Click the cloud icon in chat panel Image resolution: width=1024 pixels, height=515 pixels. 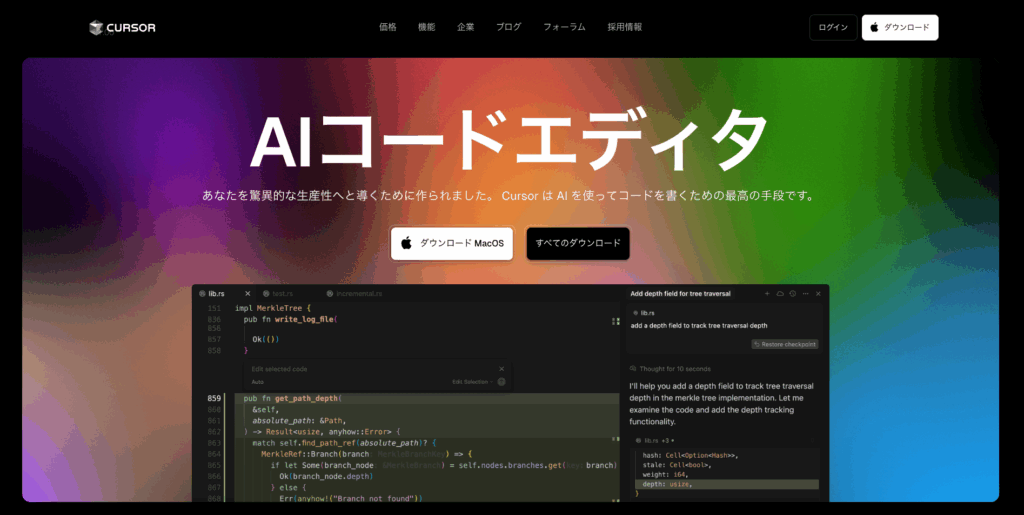click(x=780, y=294)
